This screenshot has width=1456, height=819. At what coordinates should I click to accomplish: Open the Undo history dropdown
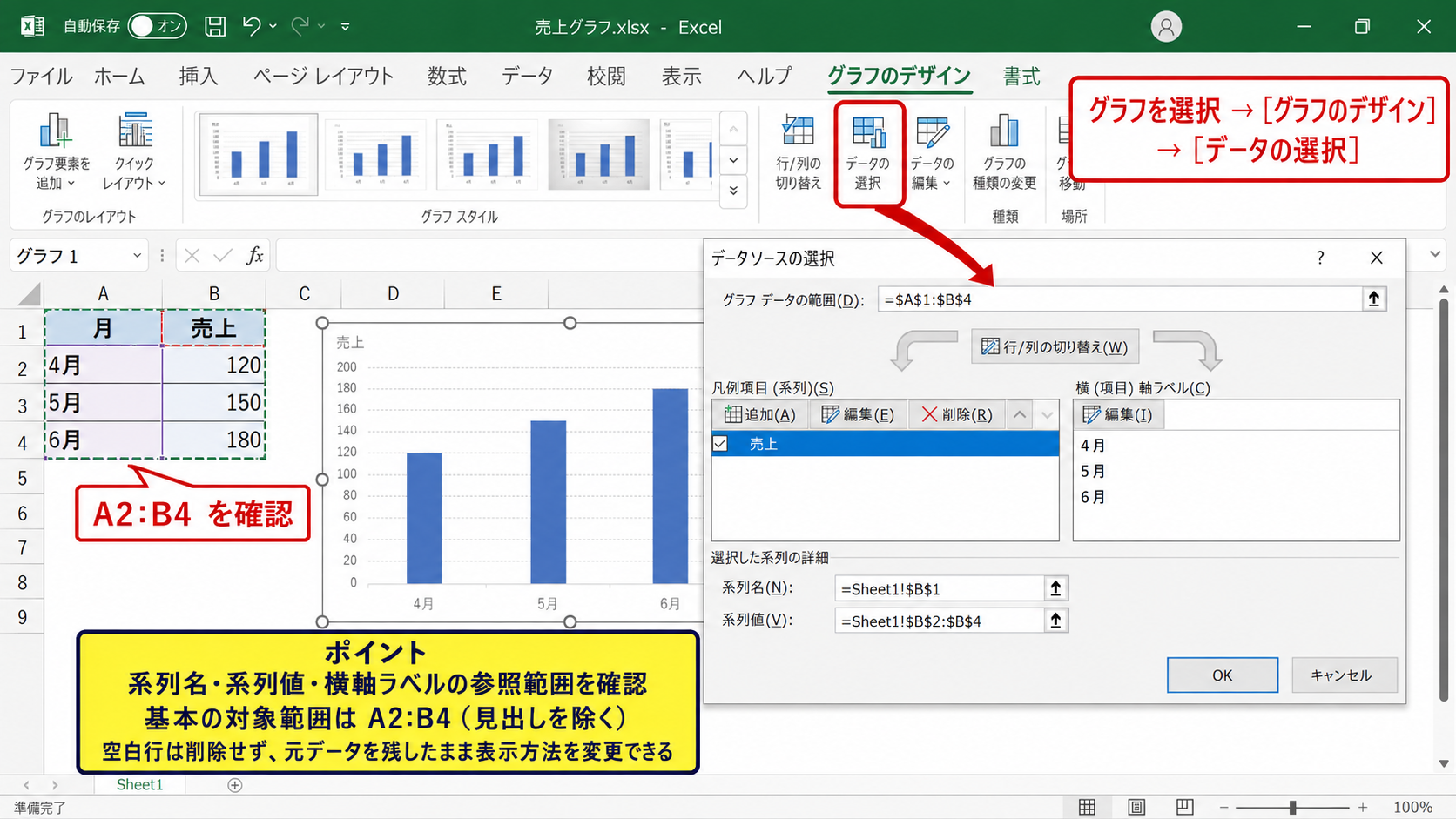273,26
